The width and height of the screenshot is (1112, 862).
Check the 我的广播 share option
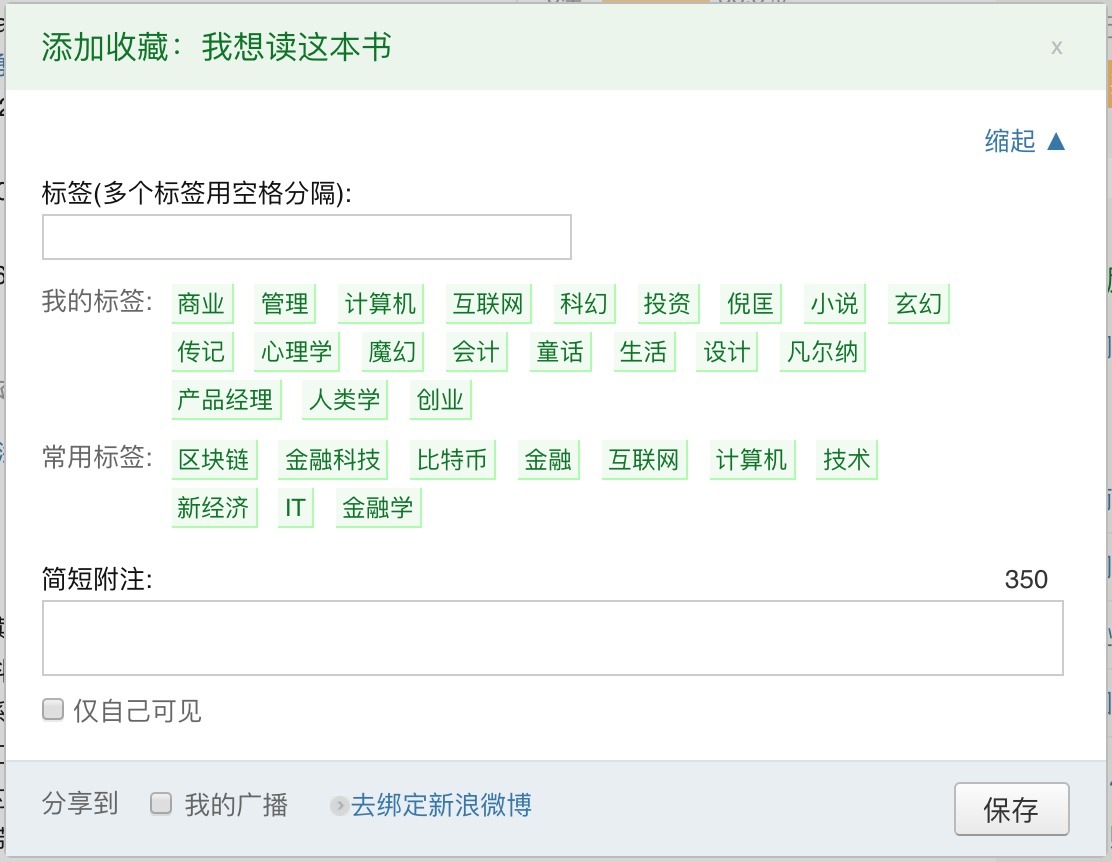coord(161,804)
